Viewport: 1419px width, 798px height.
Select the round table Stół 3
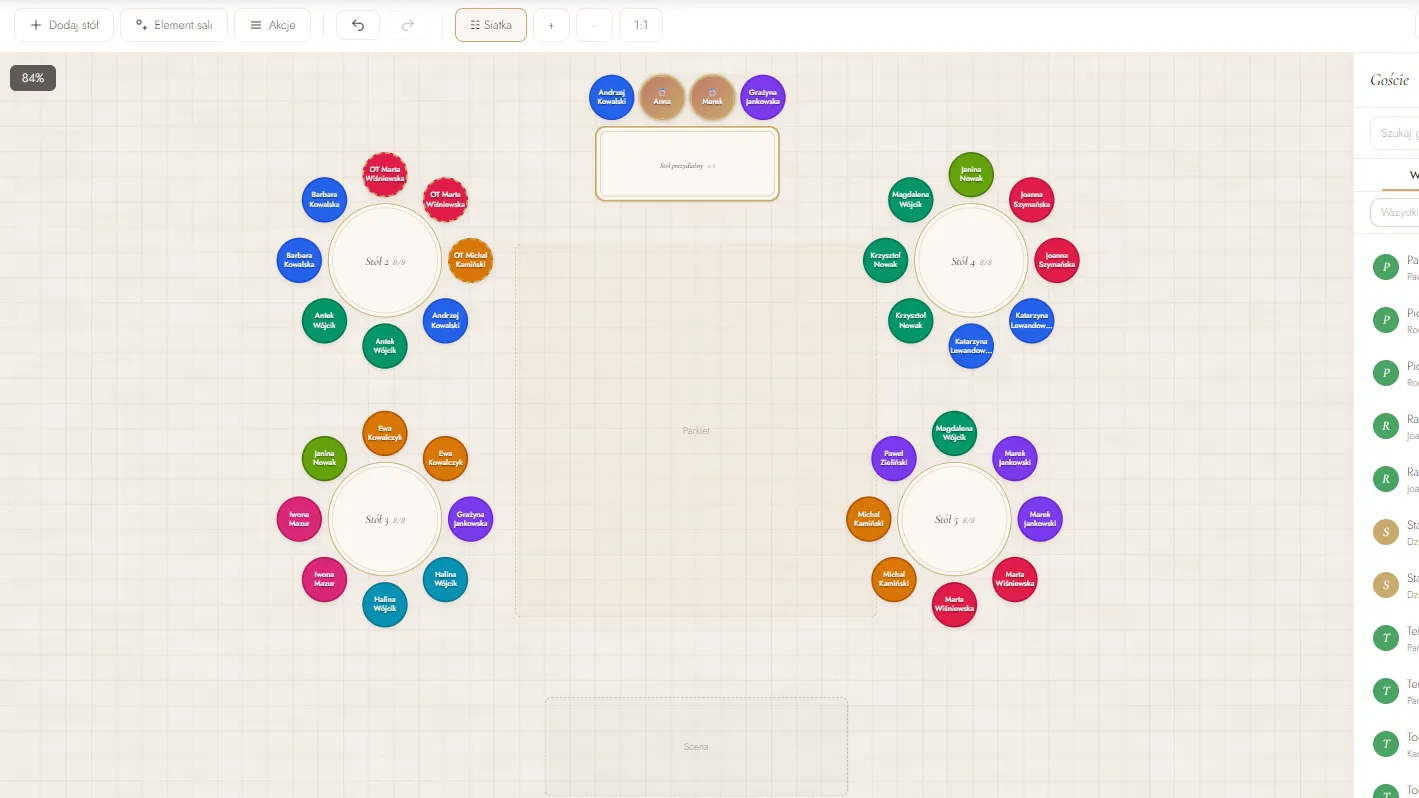click(385, 519)
